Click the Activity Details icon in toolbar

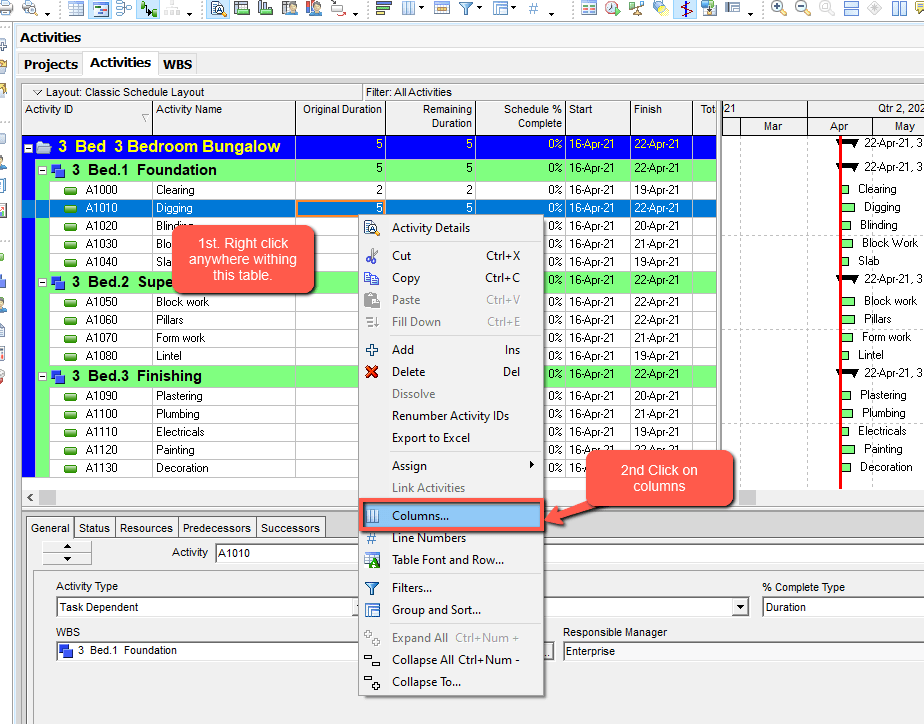coord(219,8)
